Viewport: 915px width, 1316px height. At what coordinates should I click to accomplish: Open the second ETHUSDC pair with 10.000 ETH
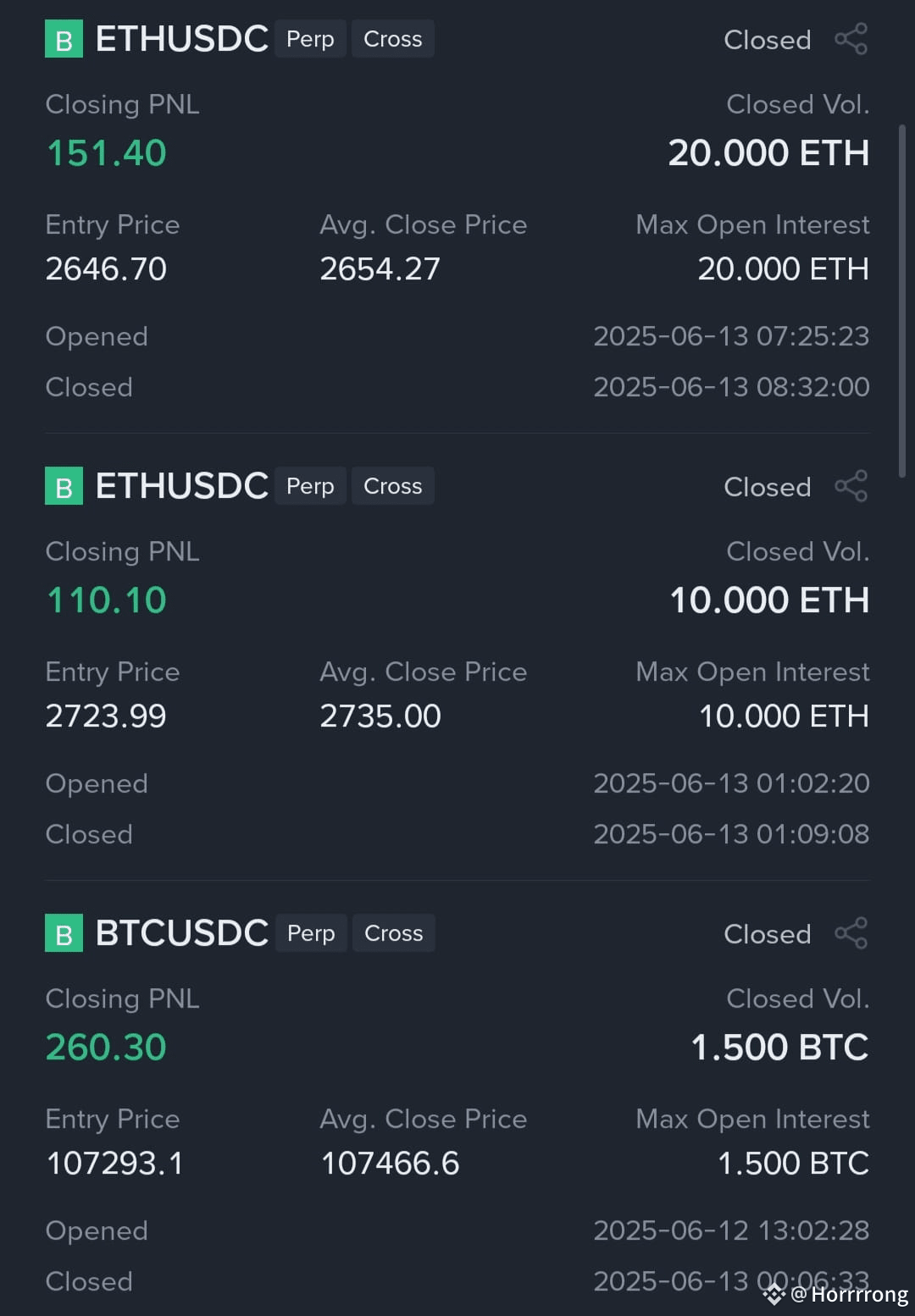click(x=182, y=486)
